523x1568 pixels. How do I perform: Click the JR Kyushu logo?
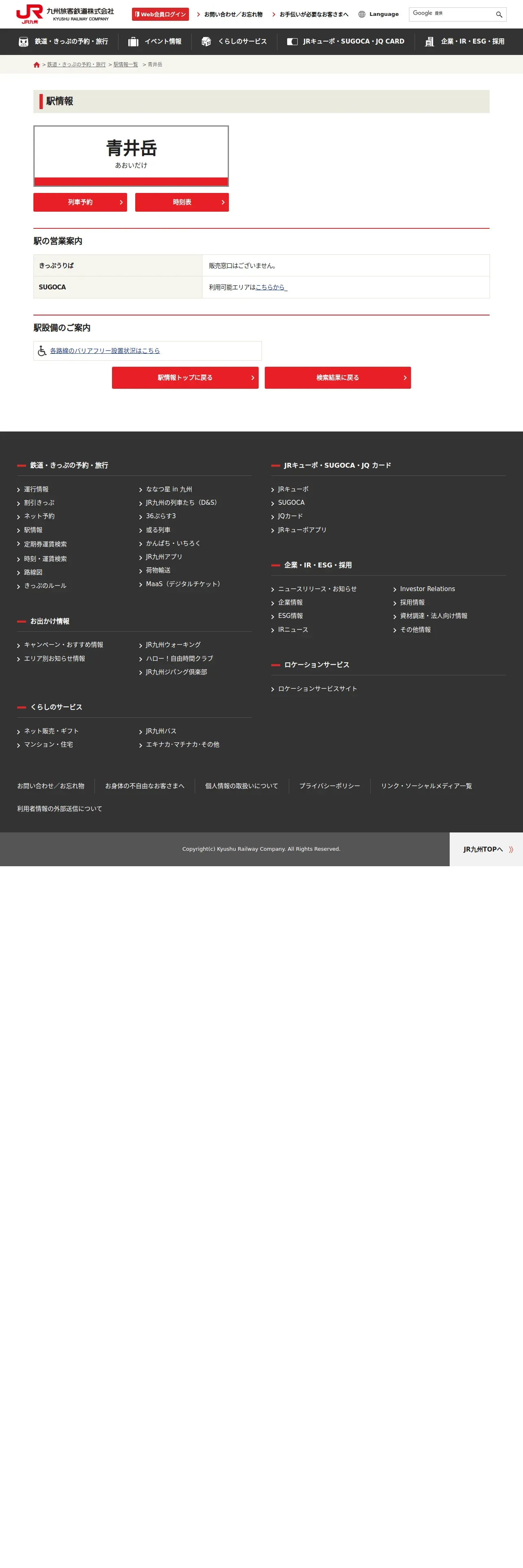65,13
